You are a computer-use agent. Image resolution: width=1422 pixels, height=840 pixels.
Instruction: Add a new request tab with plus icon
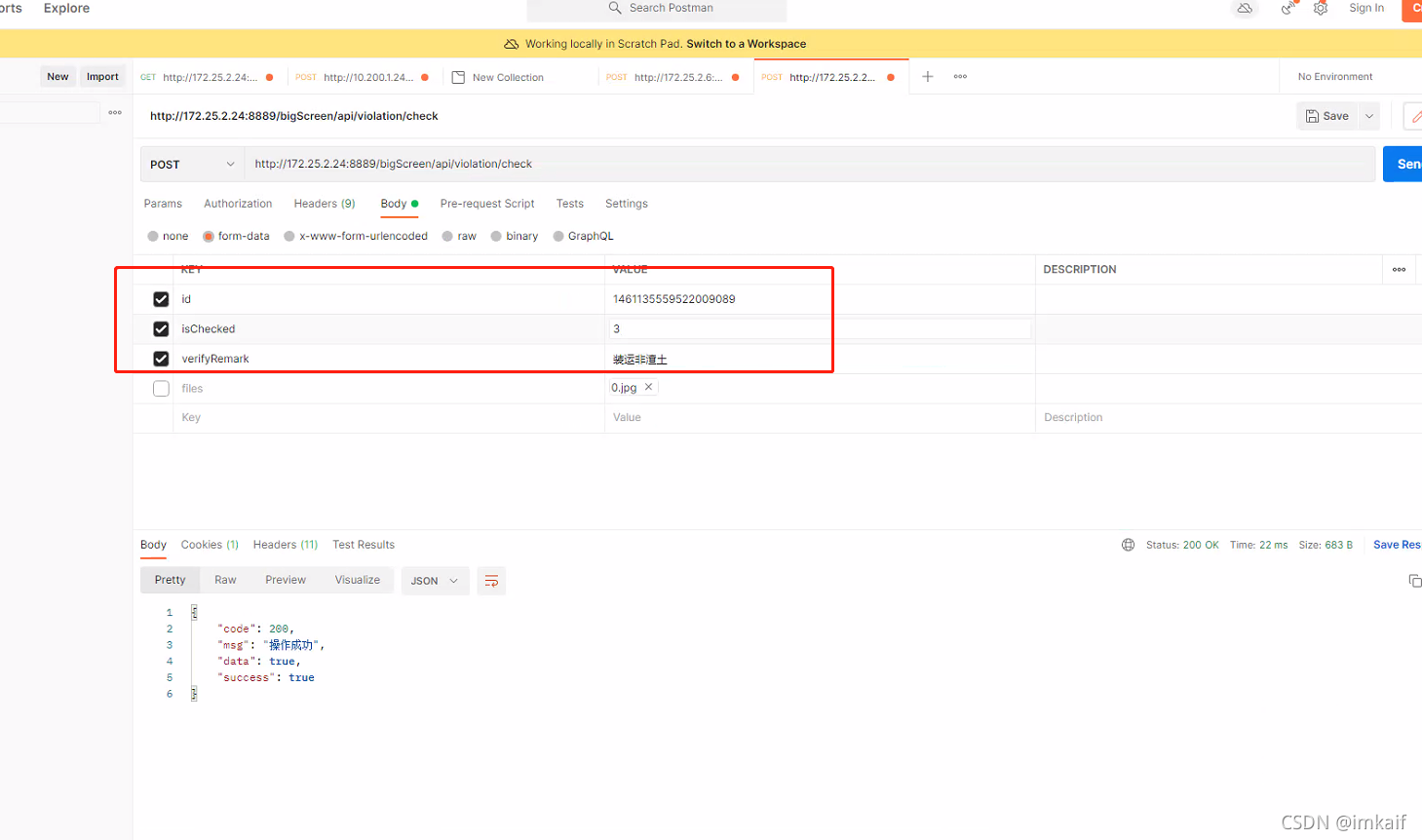928,76
